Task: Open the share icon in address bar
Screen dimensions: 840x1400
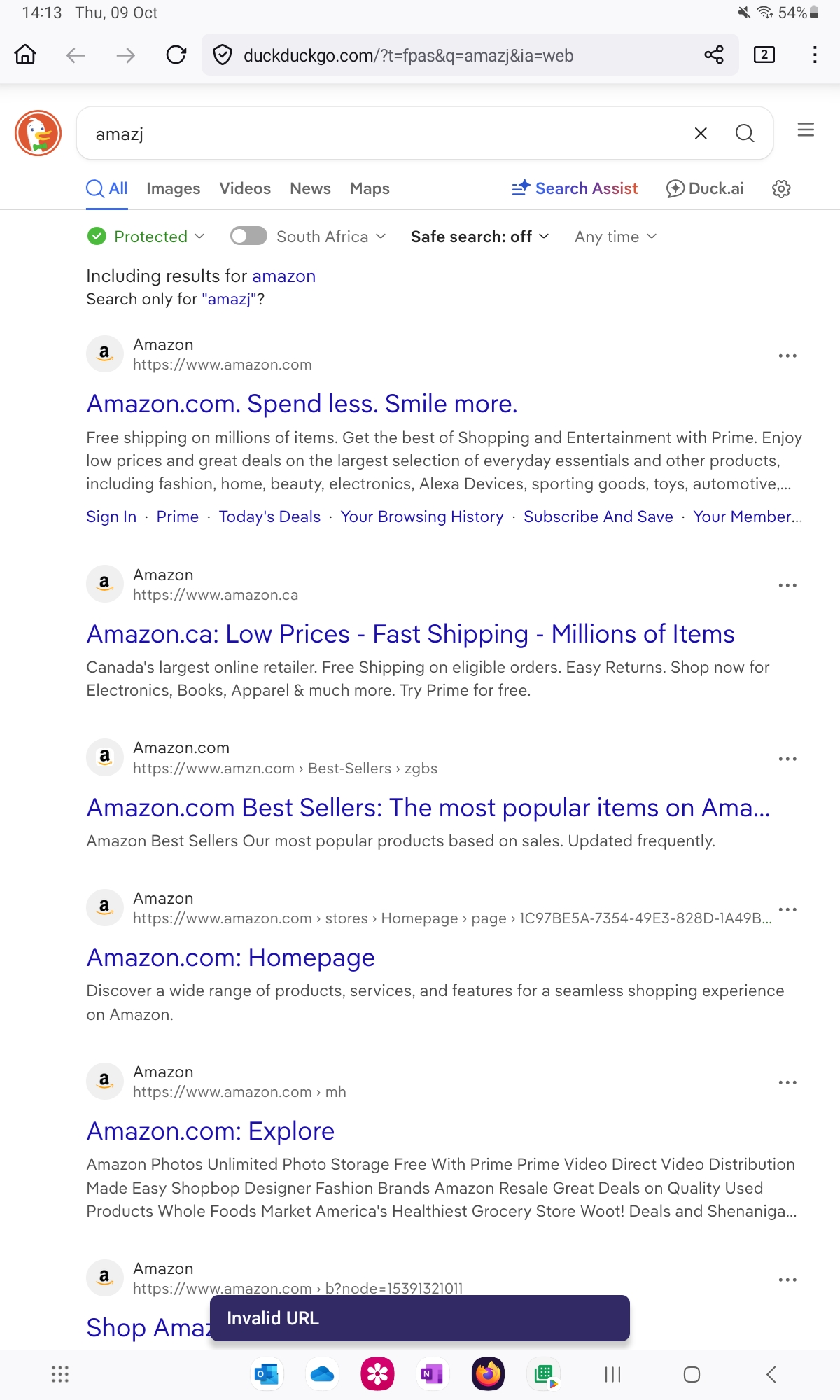Action: pyautogui.click(x=713, y=55)
